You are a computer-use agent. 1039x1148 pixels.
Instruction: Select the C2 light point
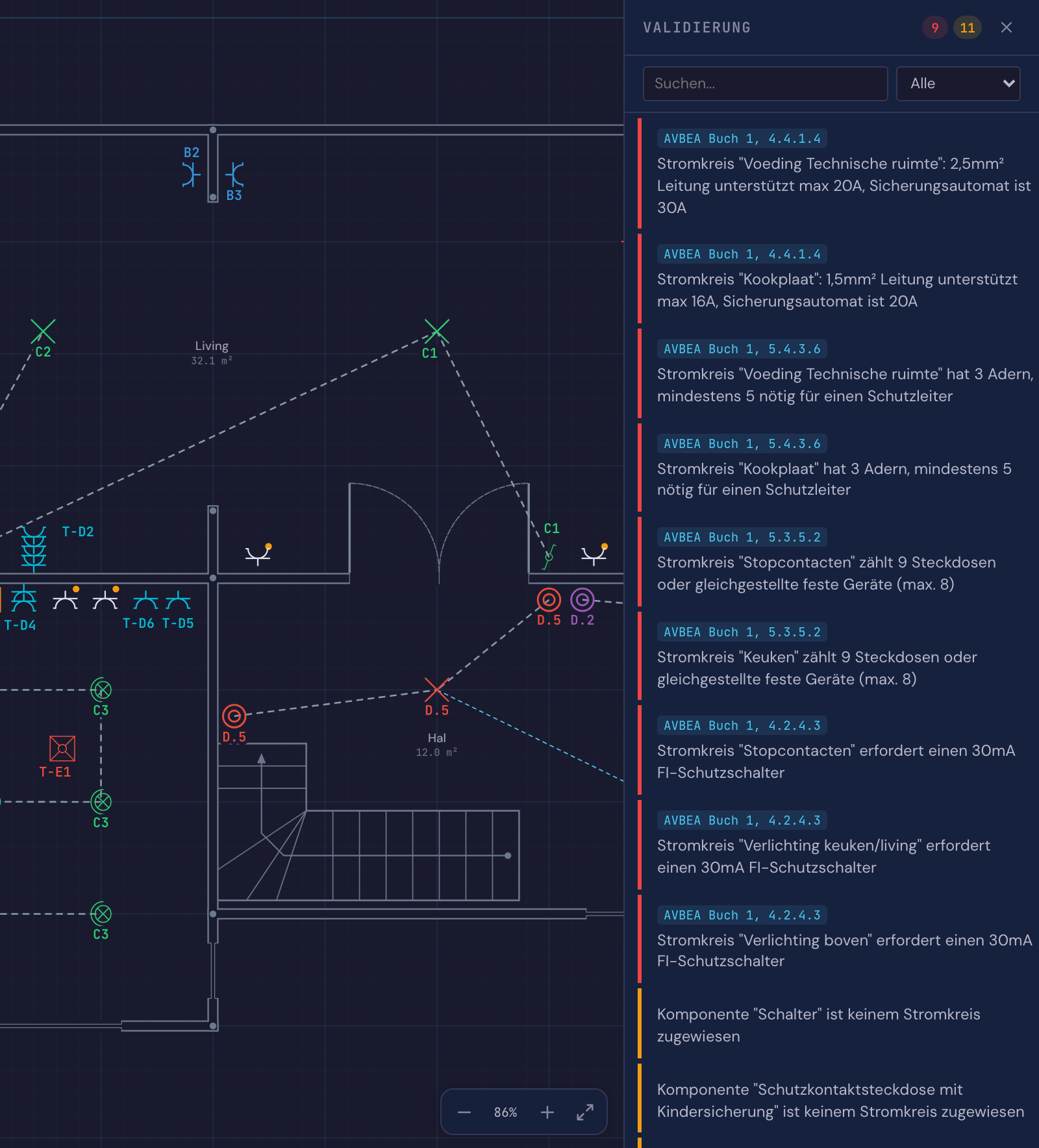point(43,331)
